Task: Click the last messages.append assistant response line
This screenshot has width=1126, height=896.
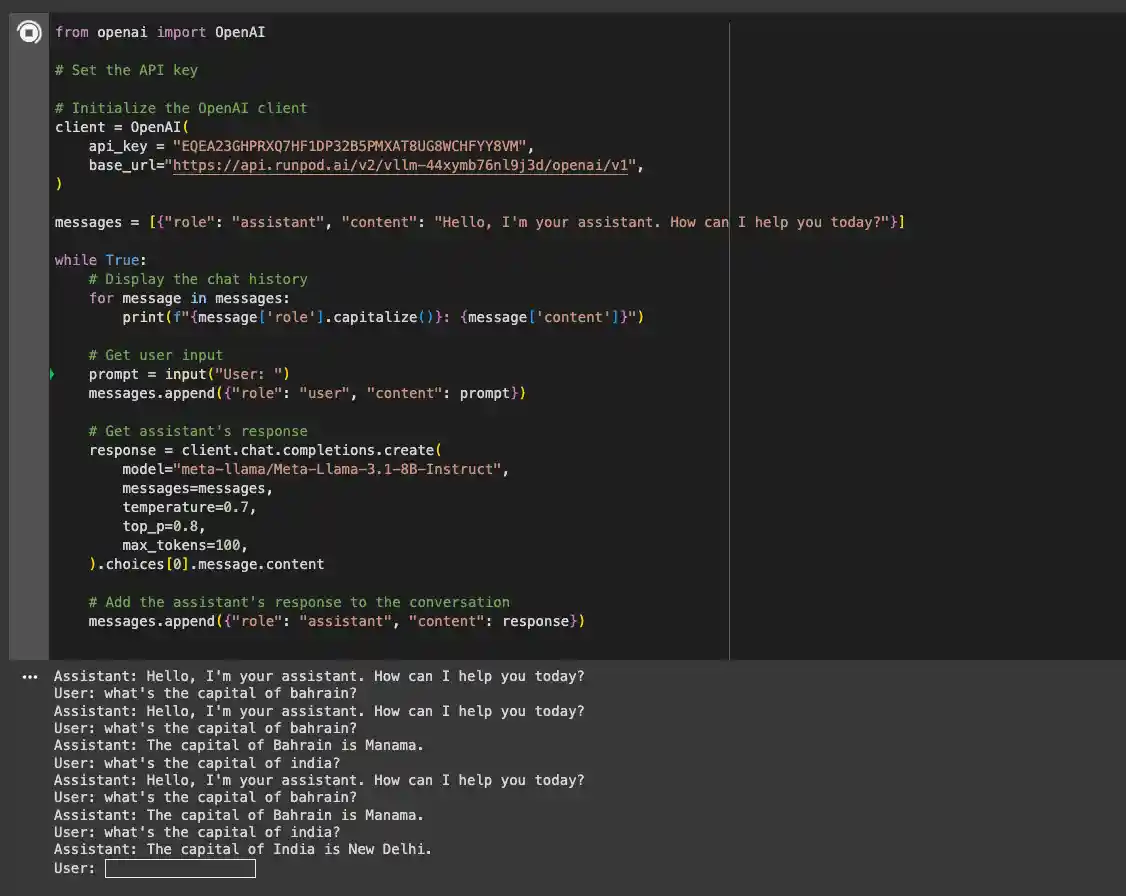Action: click(336, 621)
